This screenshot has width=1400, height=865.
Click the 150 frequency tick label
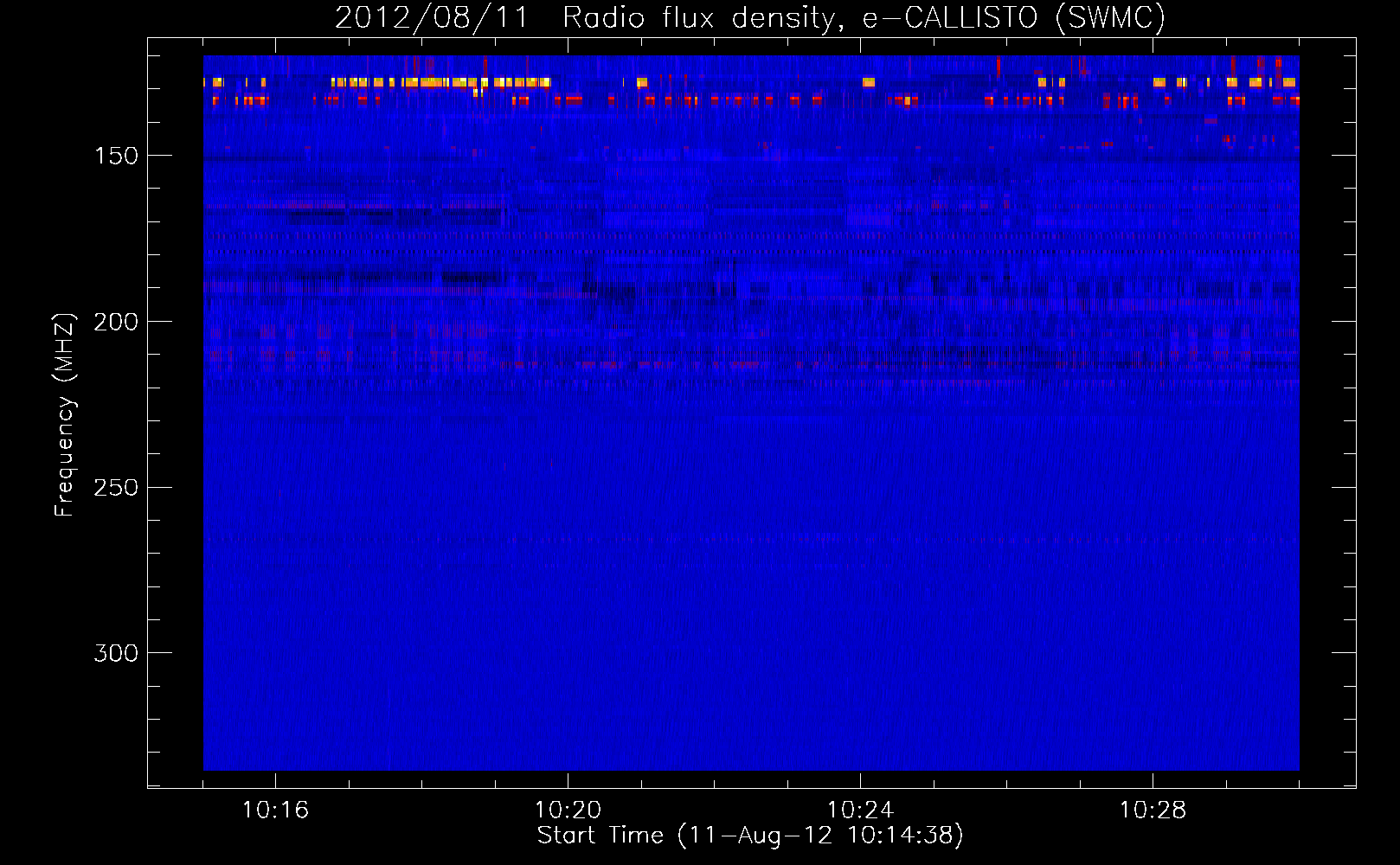(116, 156)
